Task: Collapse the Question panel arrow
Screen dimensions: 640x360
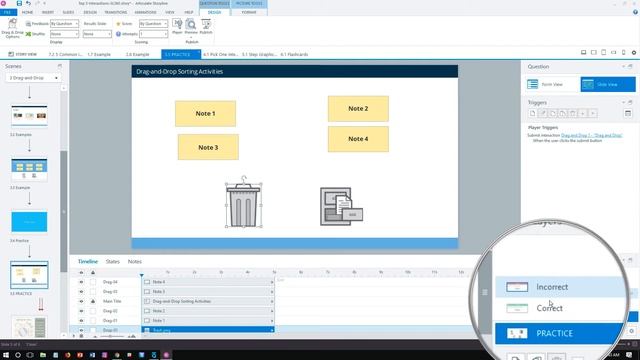Action: [623, 67]
